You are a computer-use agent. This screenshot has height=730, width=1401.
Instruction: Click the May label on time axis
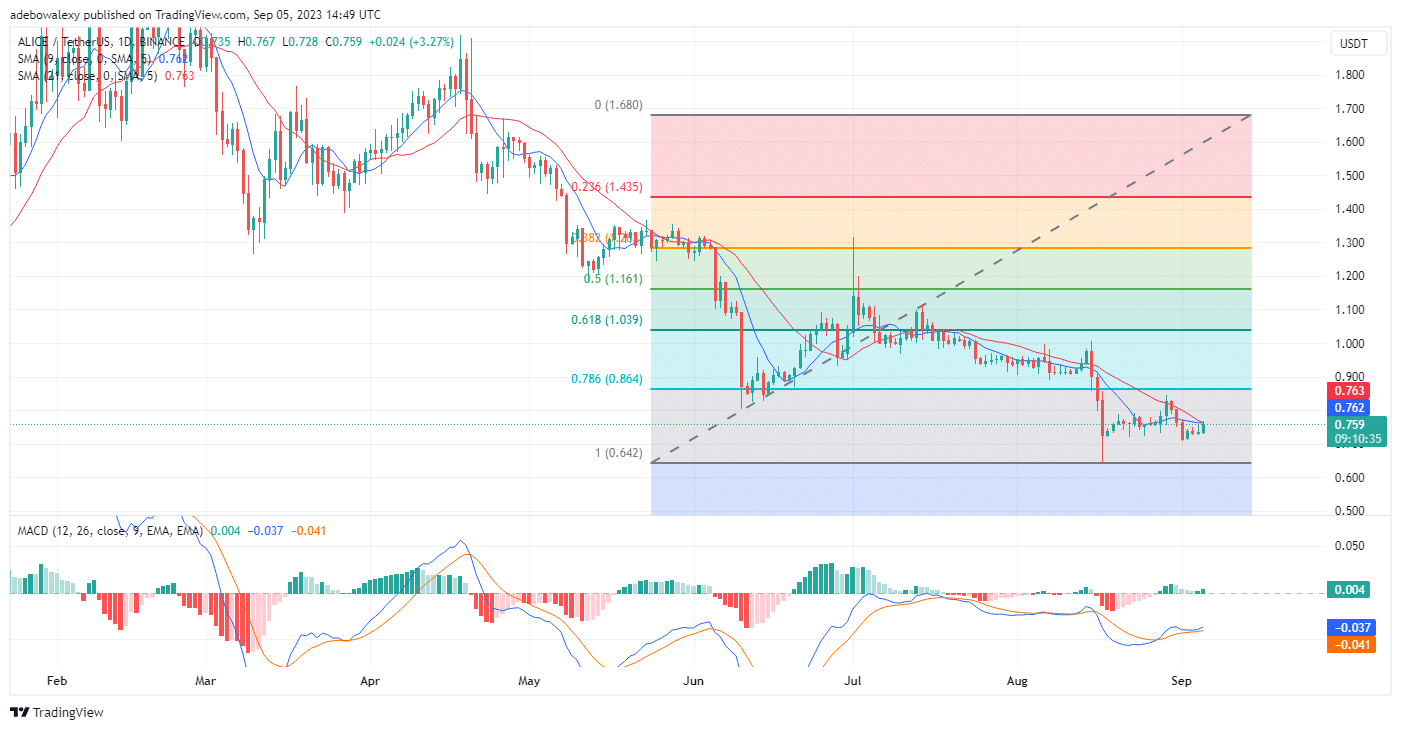click(x=530, y=682)
